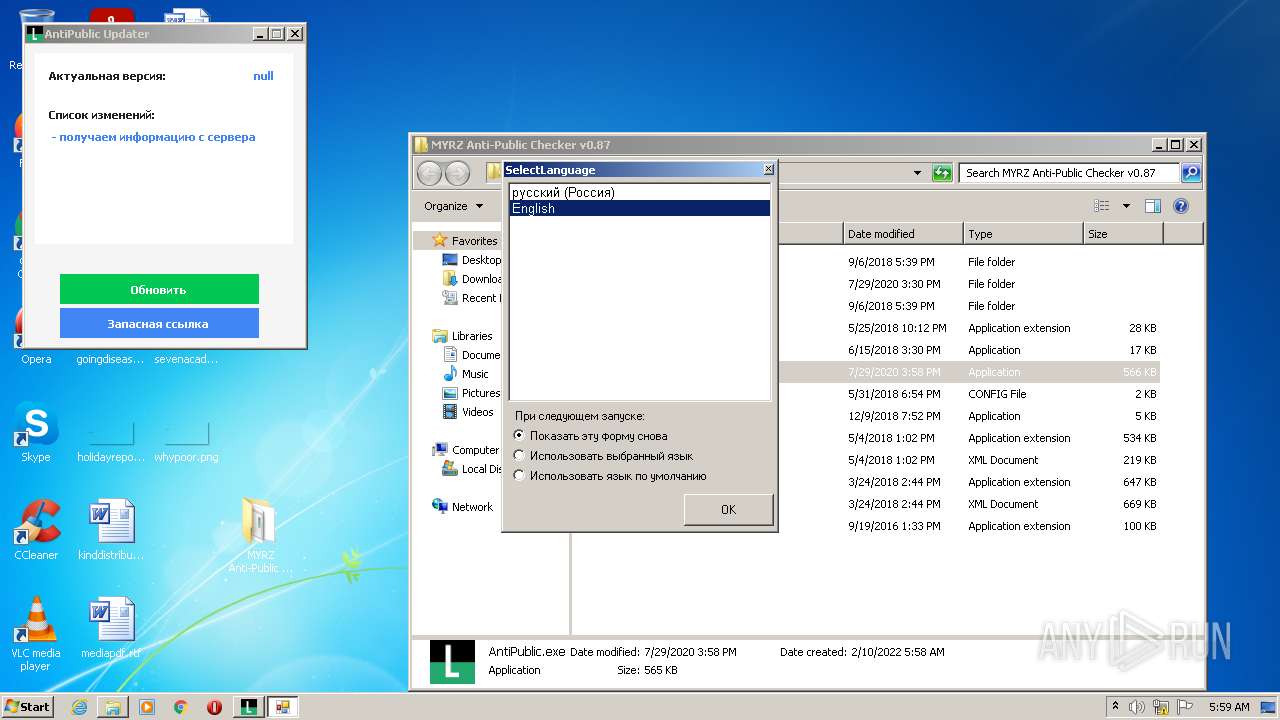Open CCleaner desktop shortcut

point(36,530)
